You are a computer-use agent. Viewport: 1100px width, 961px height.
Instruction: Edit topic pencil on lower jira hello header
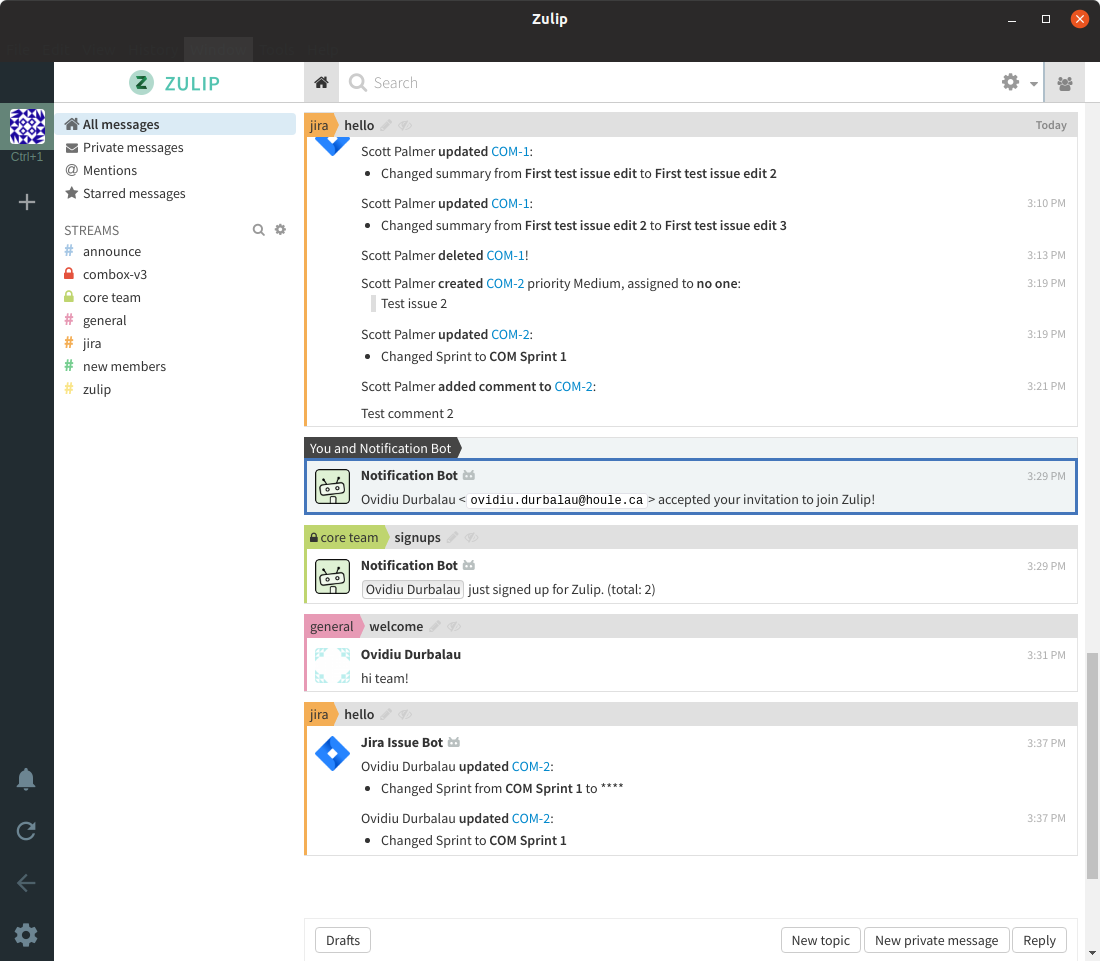coord(386,714)
